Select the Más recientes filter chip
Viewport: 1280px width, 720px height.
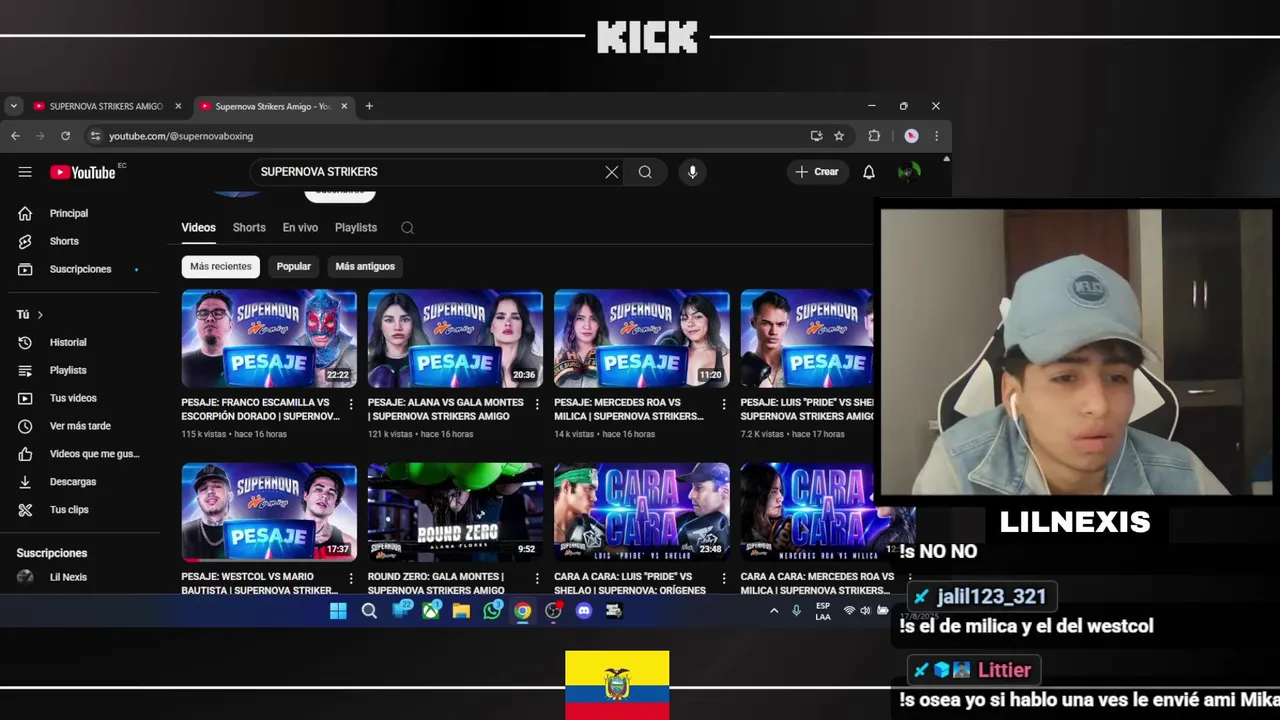pos(221,267)
